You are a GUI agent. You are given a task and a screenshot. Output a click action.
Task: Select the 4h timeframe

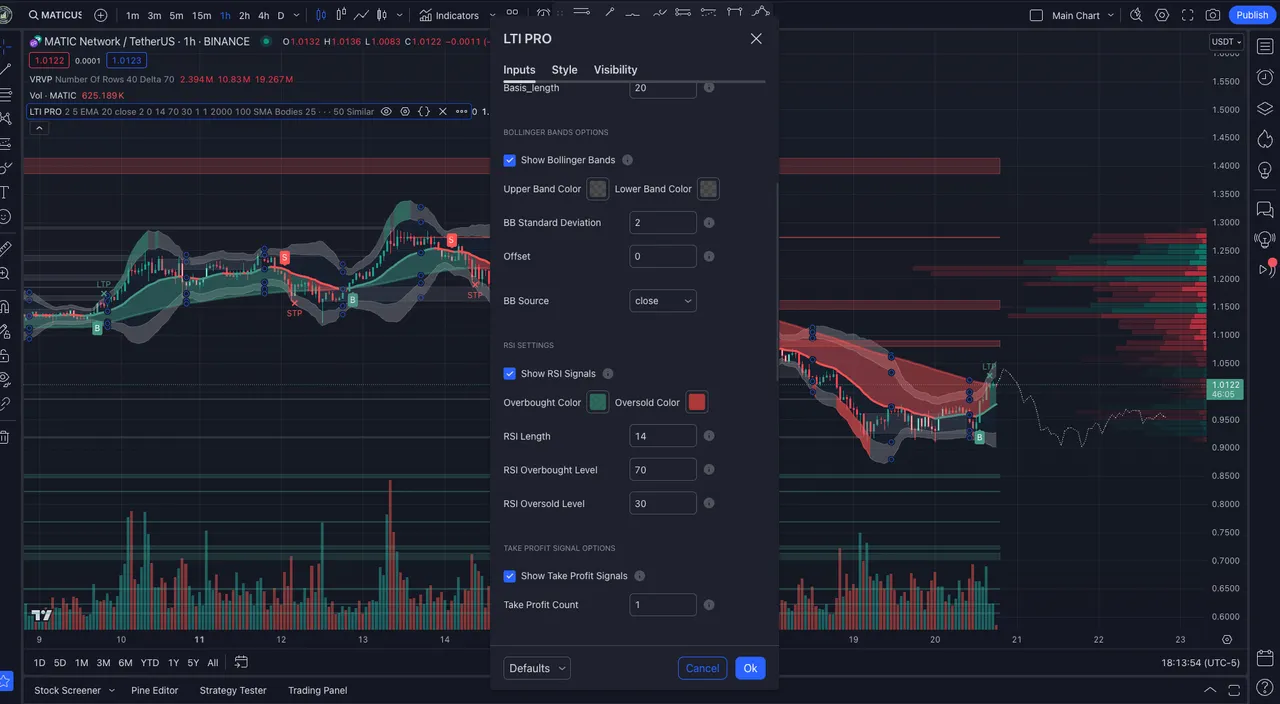[x=263, y=15]
